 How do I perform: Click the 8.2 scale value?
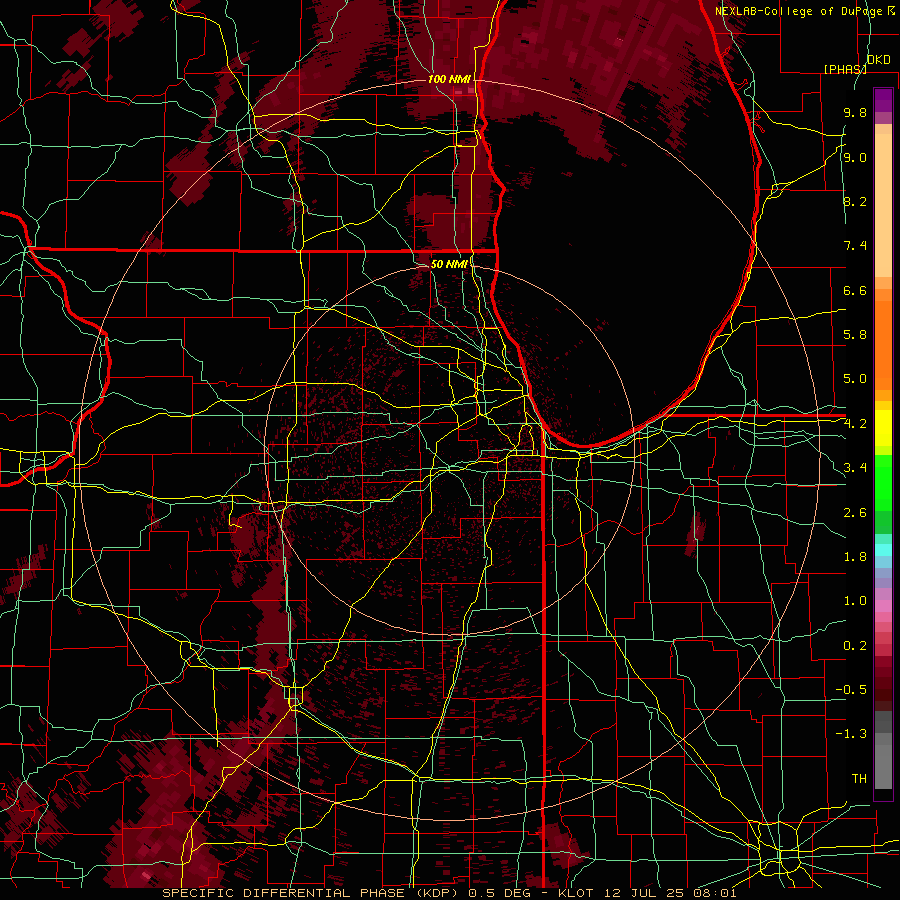(x=855, y=202)
